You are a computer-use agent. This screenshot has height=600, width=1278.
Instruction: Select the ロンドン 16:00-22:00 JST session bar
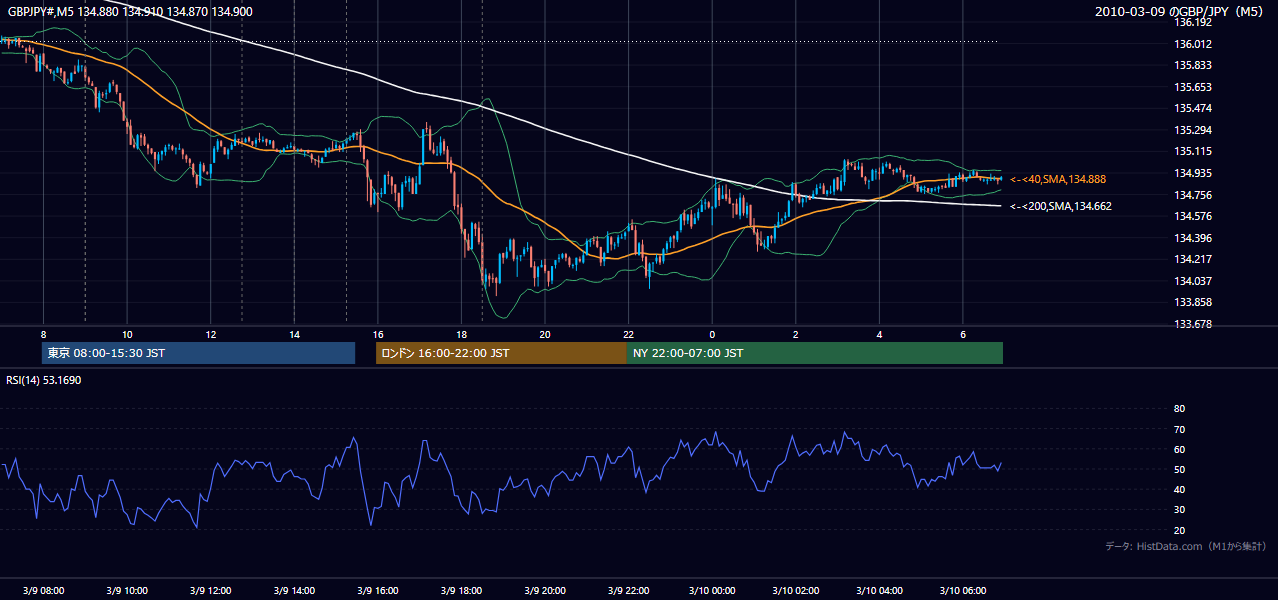501,353
